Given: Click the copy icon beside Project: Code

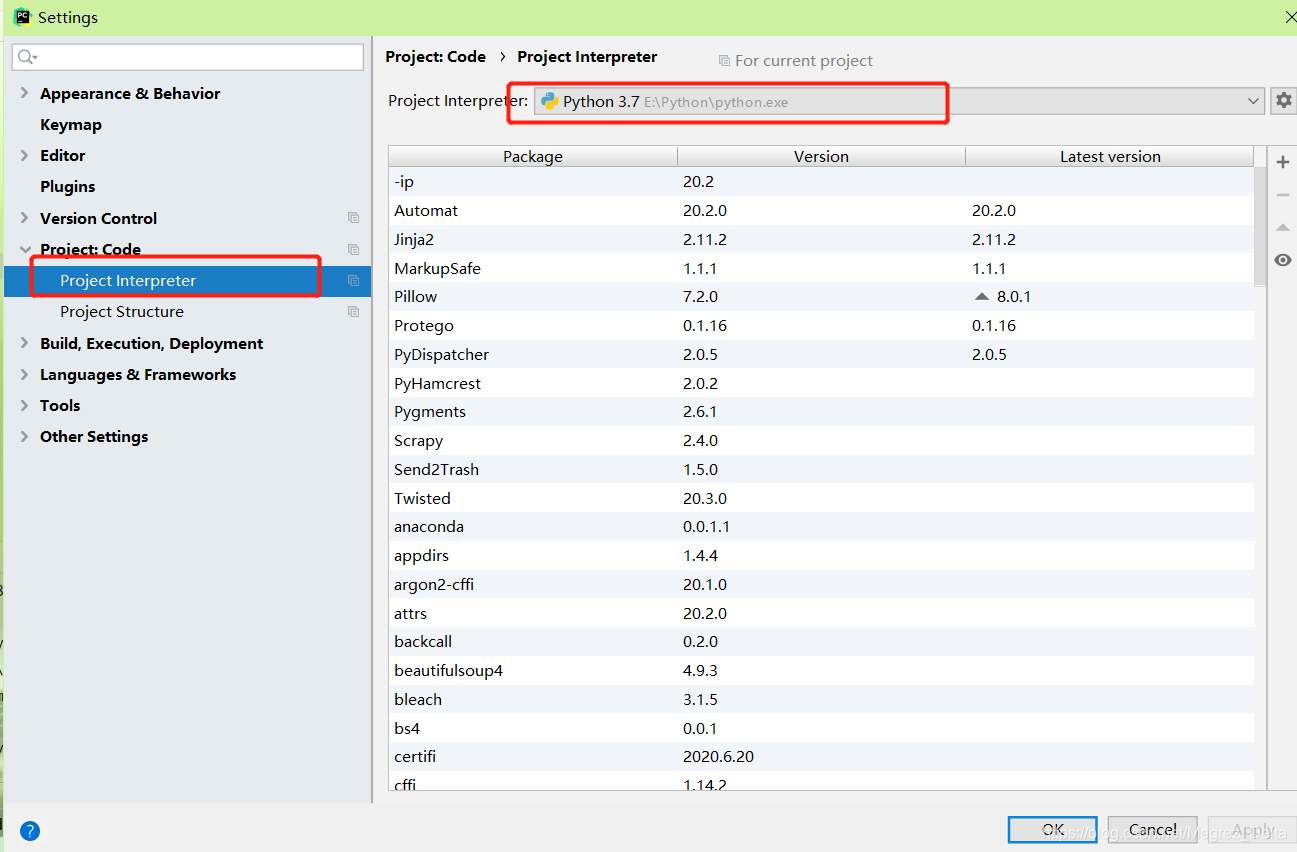Looking at the screenshot, I should point(353,249).
